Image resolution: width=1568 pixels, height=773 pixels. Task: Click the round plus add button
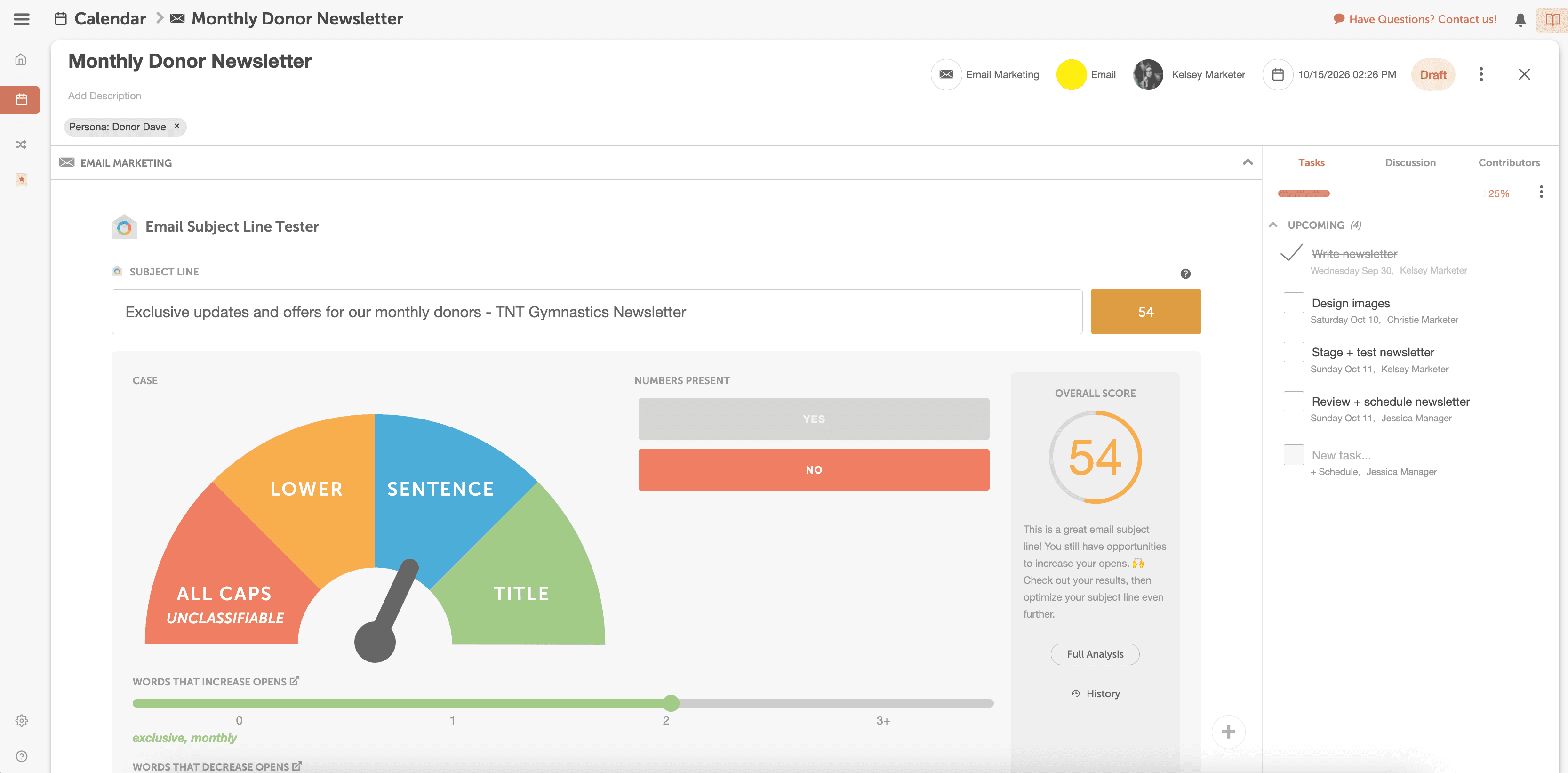click(1228, 732)
